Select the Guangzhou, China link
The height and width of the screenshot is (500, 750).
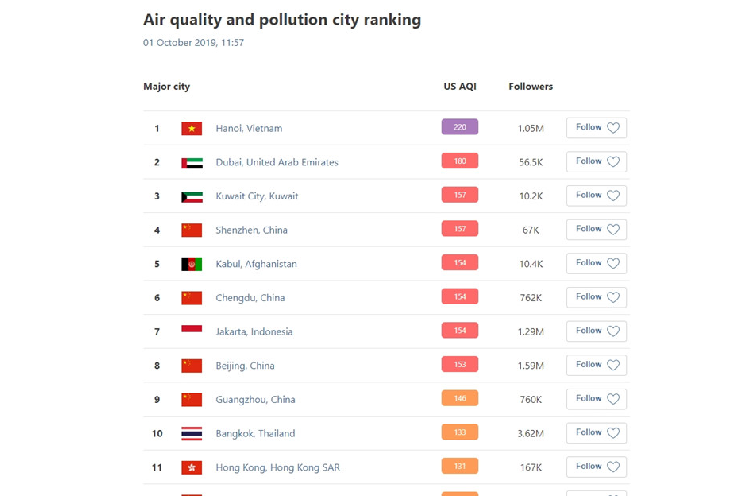coord(255,399)
